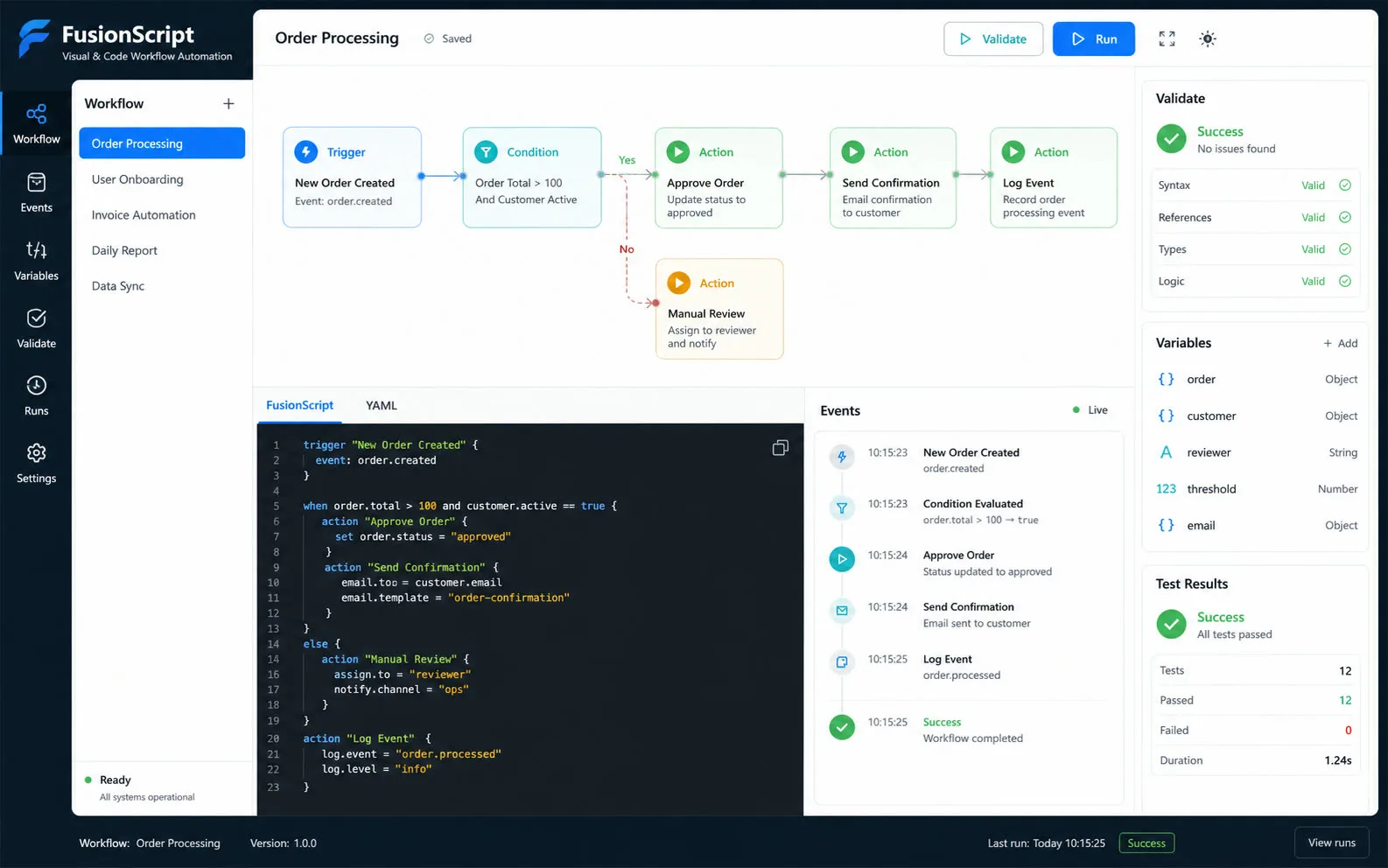Click the References Valid check row

1255,218
